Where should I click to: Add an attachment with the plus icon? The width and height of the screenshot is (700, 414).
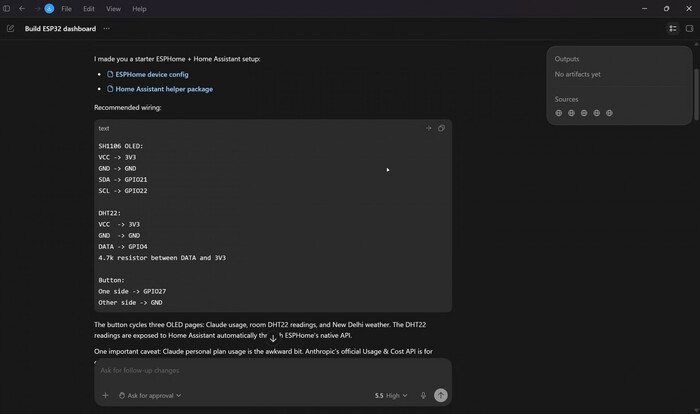pos(105,395)
